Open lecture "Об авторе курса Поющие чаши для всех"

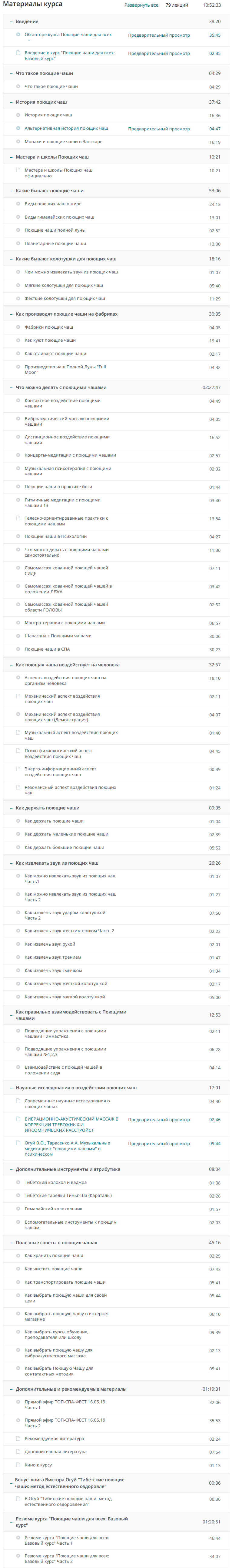[68, 35]
